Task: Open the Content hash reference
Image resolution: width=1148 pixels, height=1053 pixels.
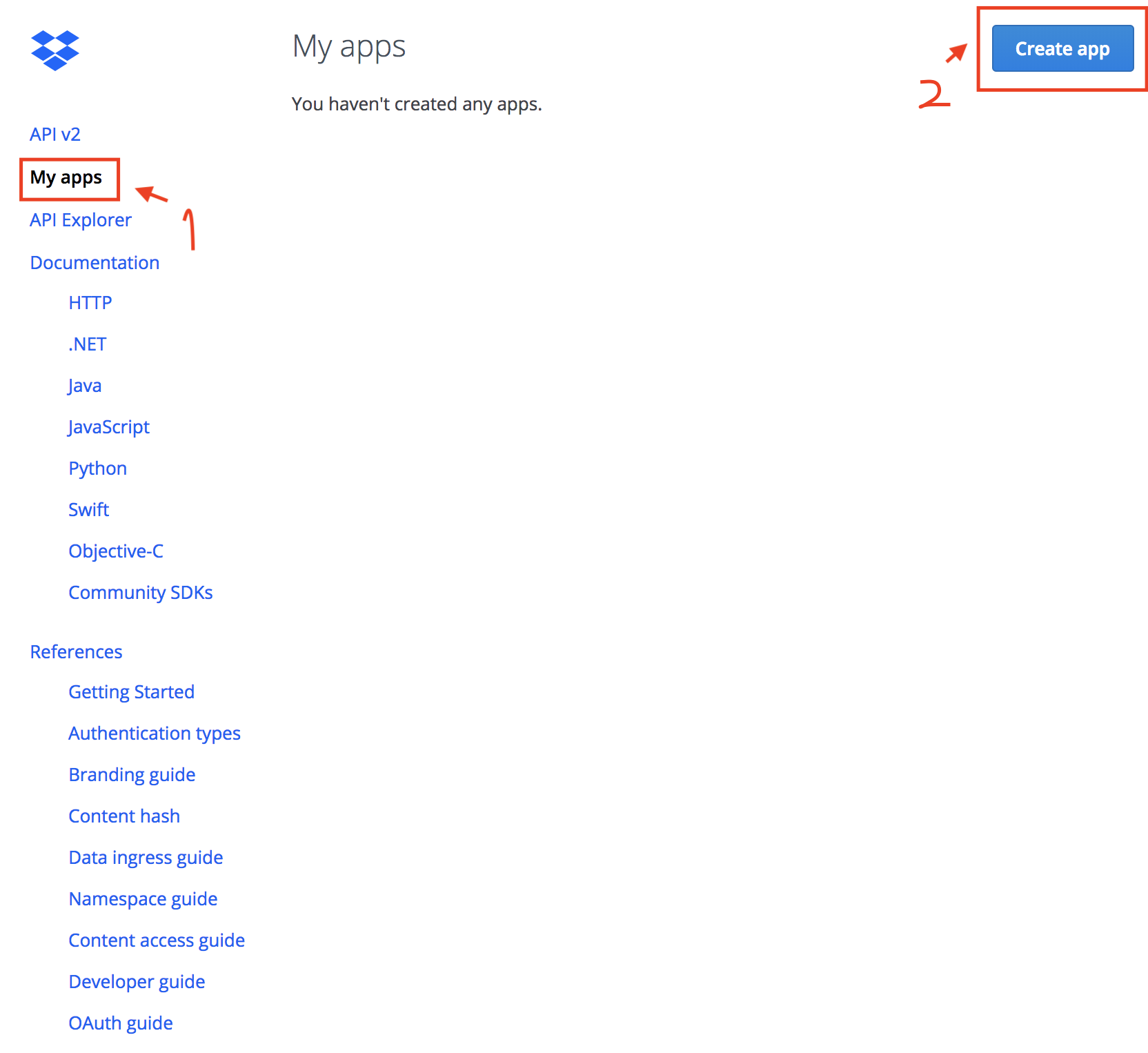Action: [x=124, y=816]
